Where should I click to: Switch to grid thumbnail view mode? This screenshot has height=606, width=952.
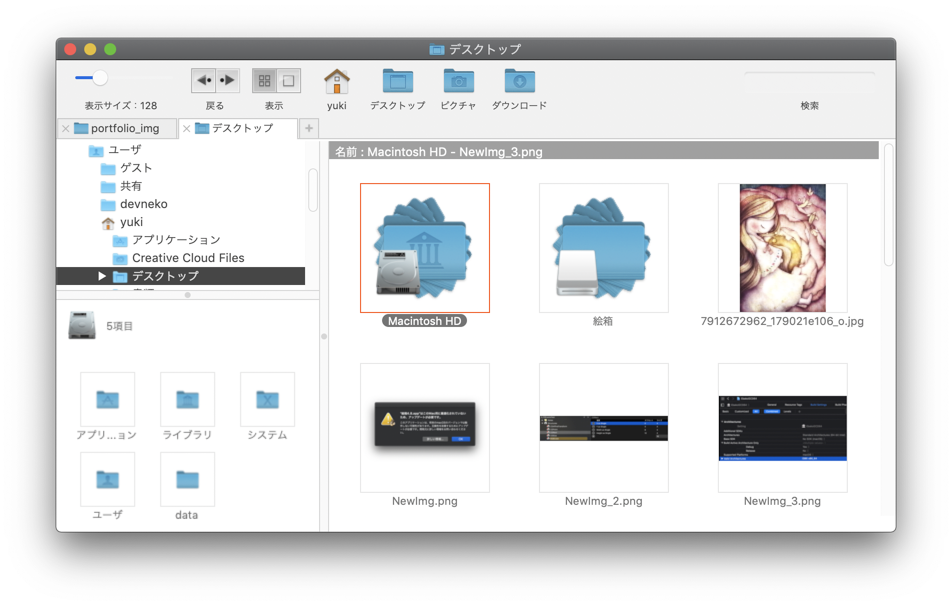coord(264,80)
